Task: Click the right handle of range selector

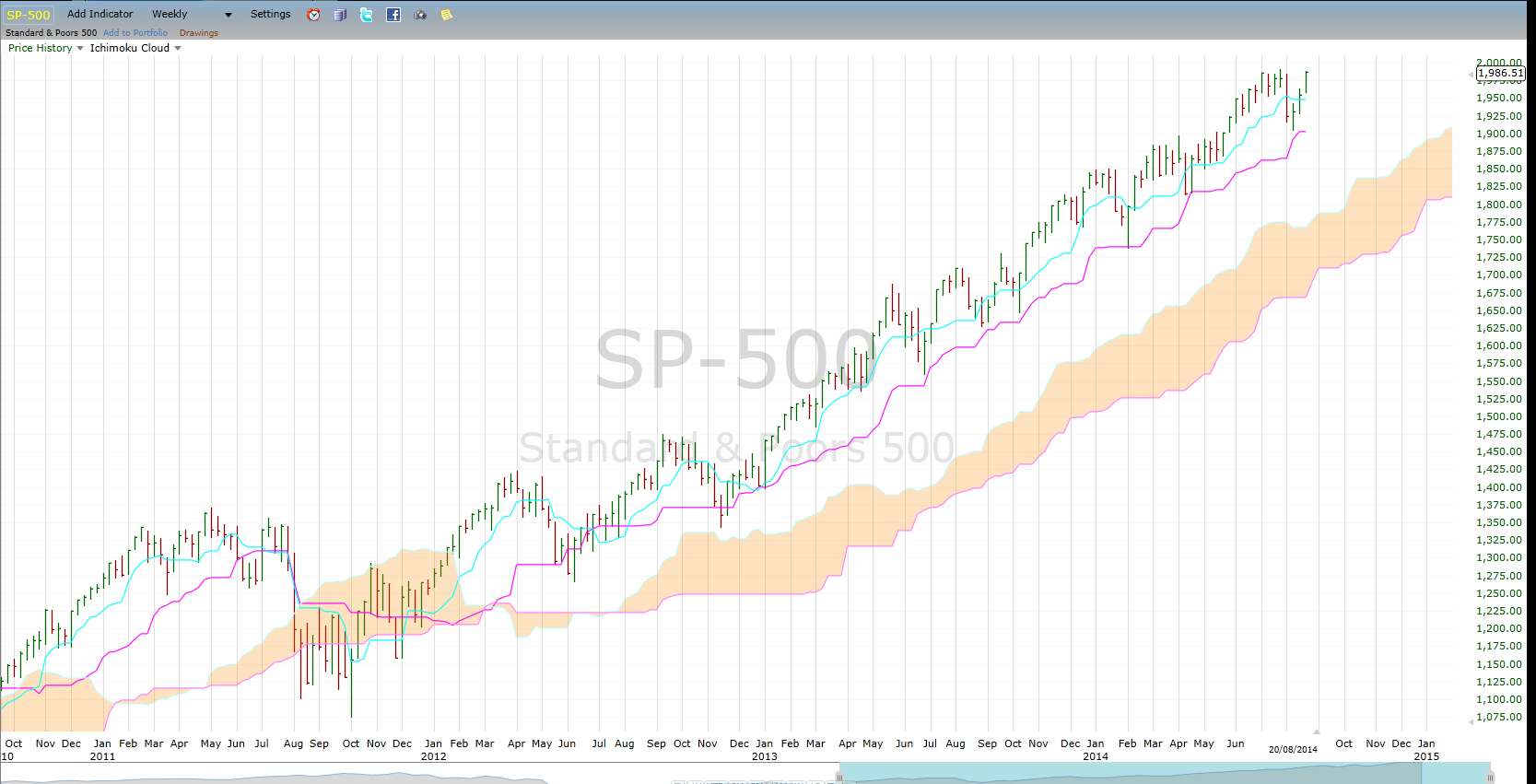Action: pyautogui.click(x=1490, y=778)
